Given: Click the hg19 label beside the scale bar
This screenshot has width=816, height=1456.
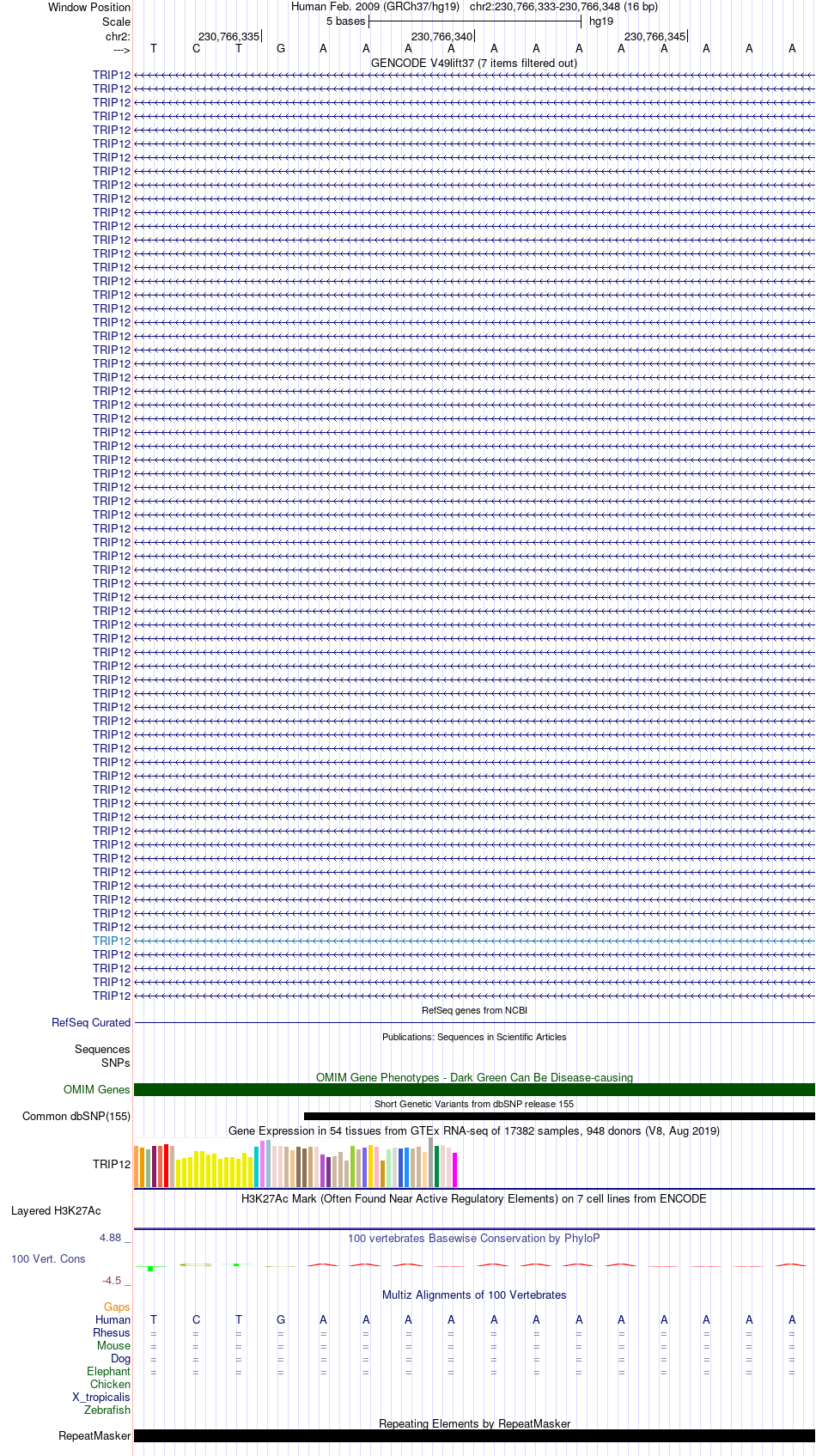Looking at the screenshot, I should coord(601,21).
